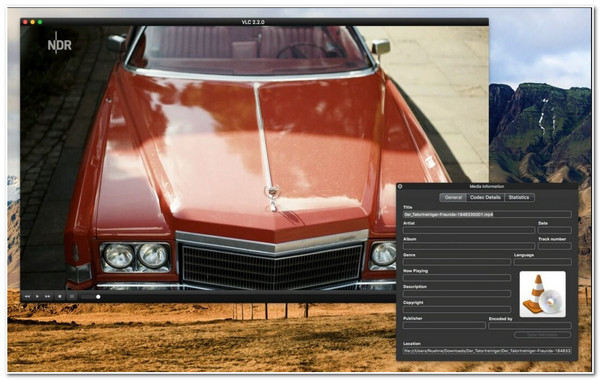Click the Track number input field

[555, 246]
